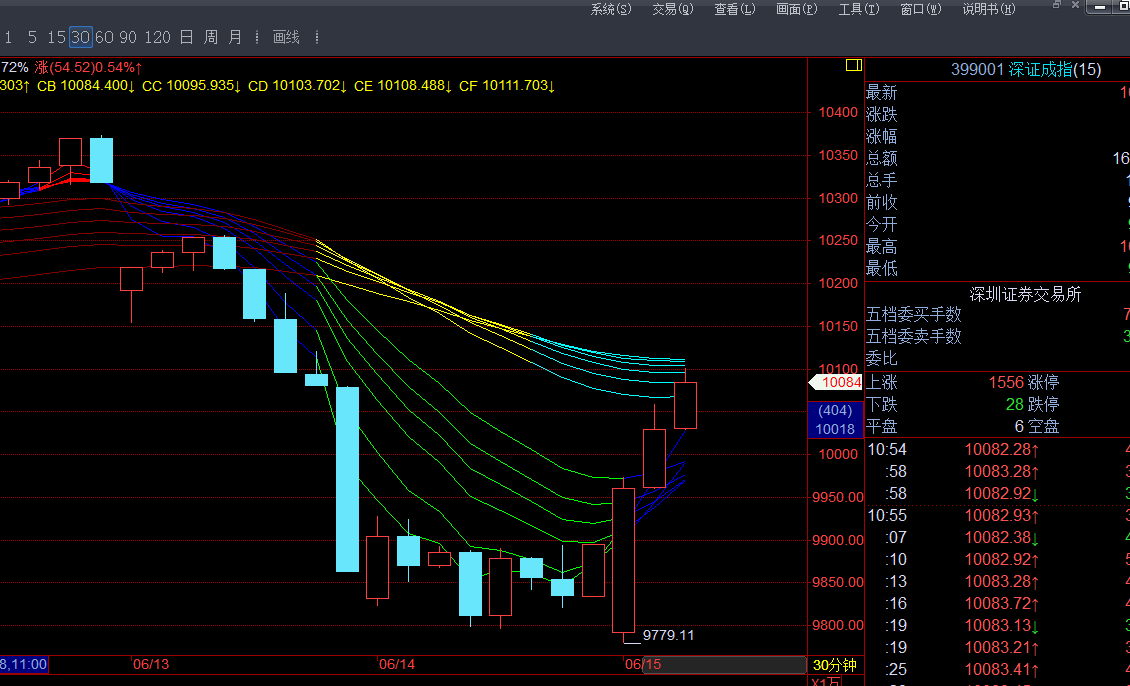Open the 工具(T) menu
This screenshot has height=686, width=1130.
click(858, 9)
